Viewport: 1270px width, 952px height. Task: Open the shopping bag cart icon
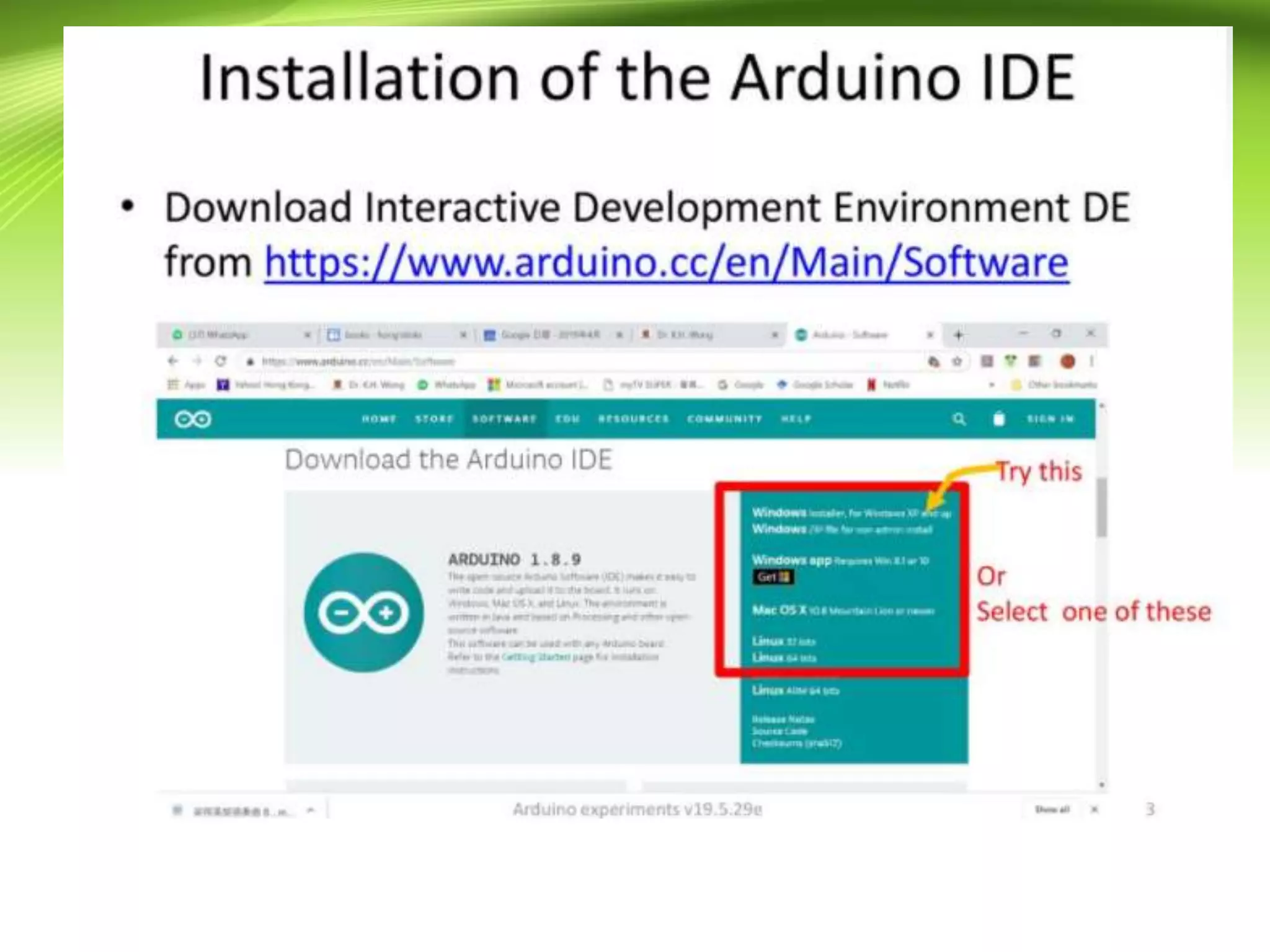(x=998, y=420)
